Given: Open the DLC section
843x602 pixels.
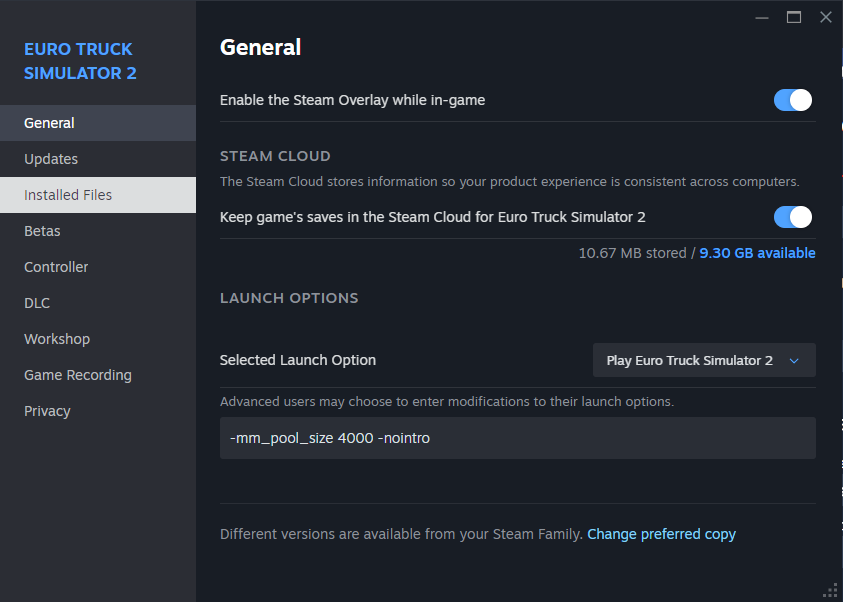Looking at the screenshot, I should pyautogui.click(x=37, y=303).
